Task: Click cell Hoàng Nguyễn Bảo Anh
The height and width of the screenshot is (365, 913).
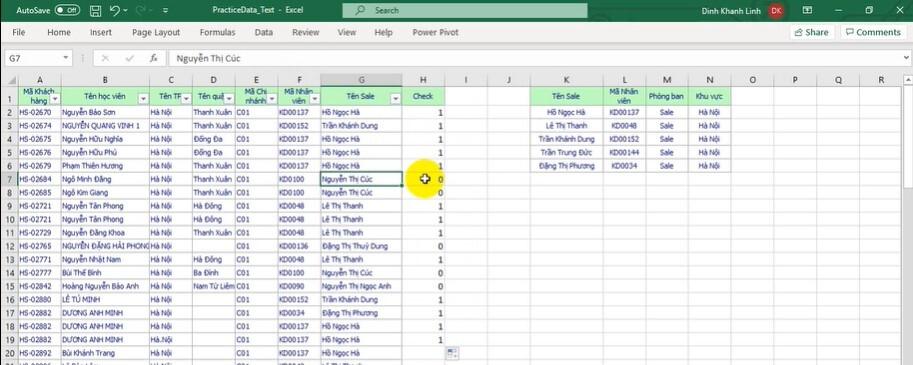Action: (105, 286)
